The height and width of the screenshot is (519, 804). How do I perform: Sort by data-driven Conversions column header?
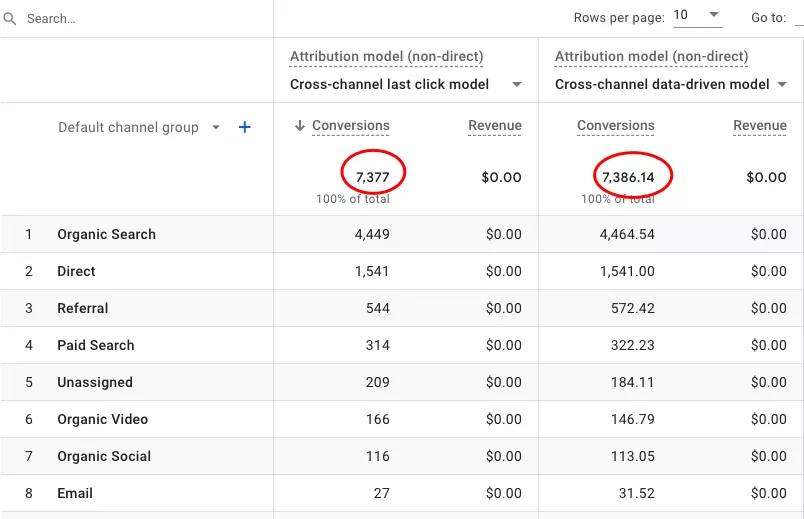(x=616, y=126)
